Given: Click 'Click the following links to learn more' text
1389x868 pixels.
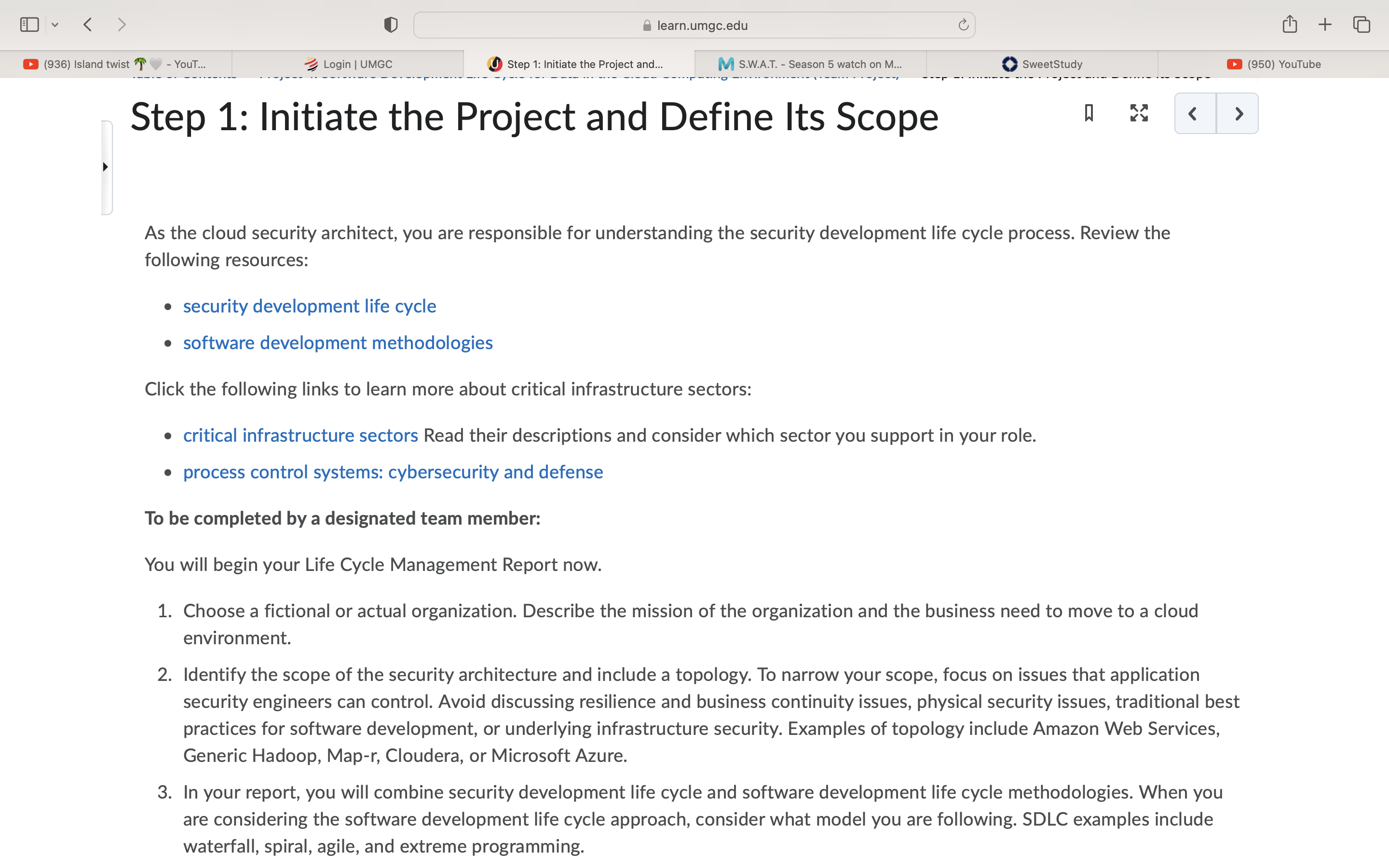Looking at the screenshot, I should (448, 389).
